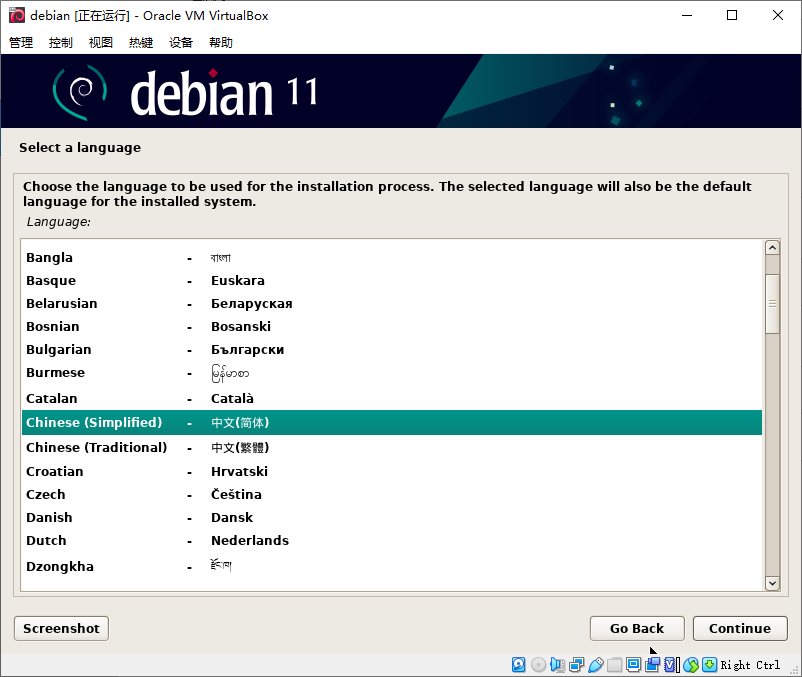Click the optical disc status icon
The width and height of the screenshot is (802, 677).
coord(538,664)
